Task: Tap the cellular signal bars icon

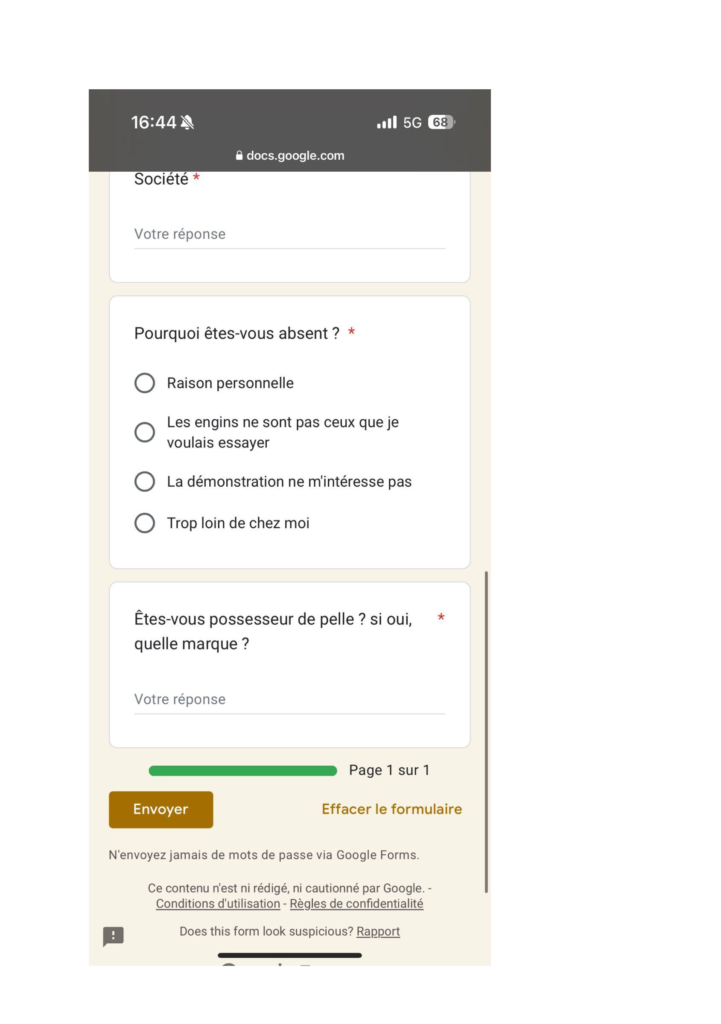Action: pos(387,122)
